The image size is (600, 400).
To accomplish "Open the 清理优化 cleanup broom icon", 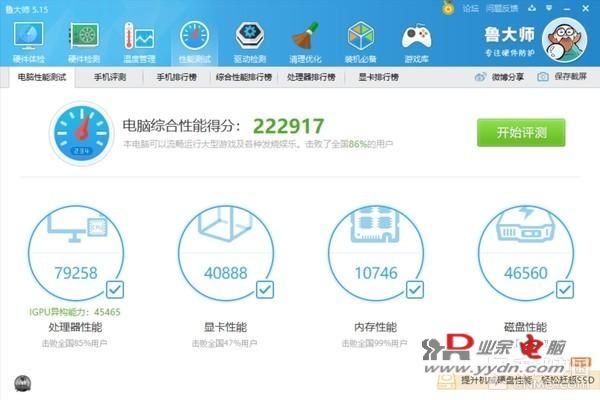I will [x=305, y=42].
